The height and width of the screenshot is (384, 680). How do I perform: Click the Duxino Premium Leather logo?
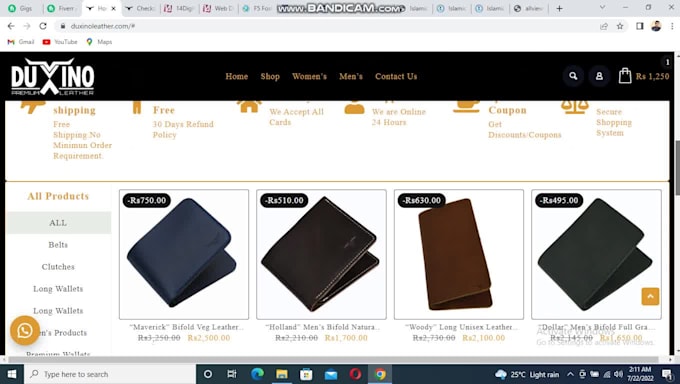[x=52, y=76]
